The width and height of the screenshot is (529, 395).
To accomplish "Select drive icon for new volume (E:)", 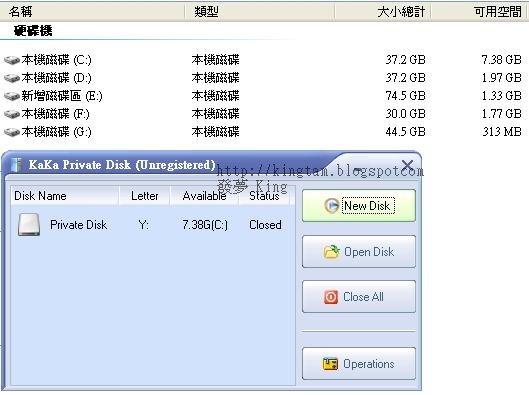I will (x=12, y=96).
